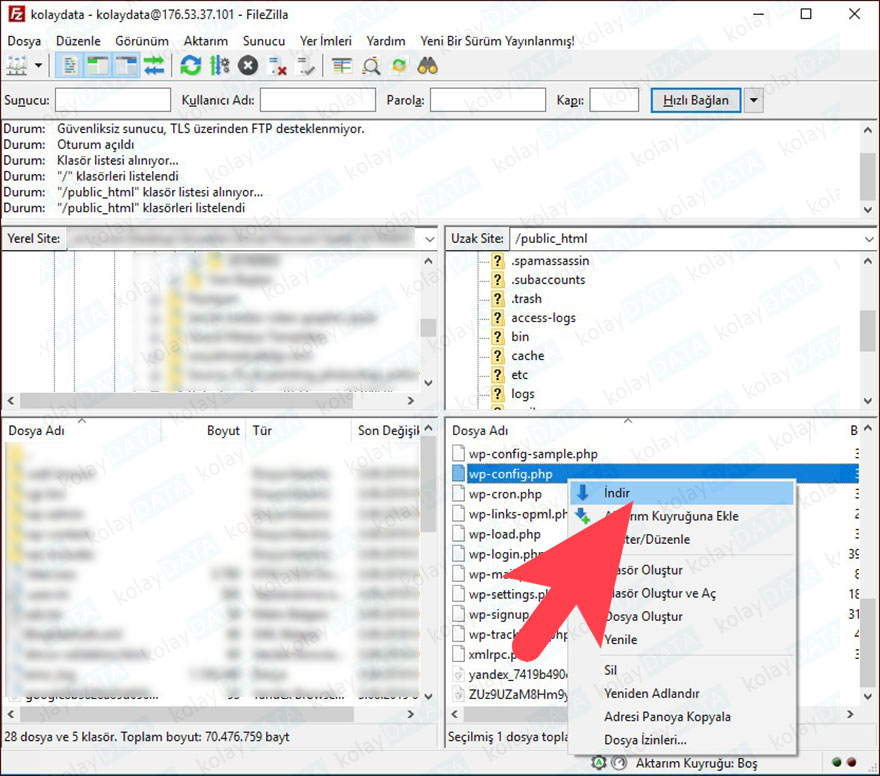Toggle synchronized browsing icon
This screenshot has width=880, height=776.
[x=399, y=66]
